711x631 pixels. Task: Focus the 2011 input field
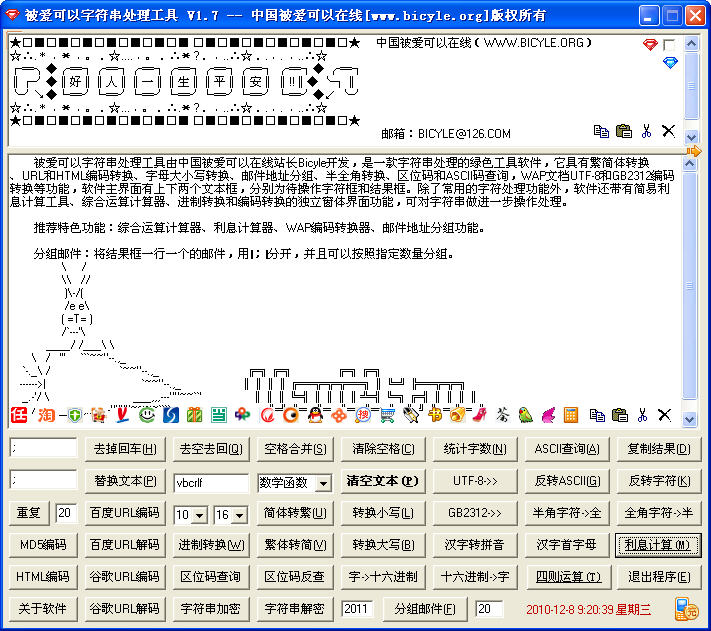click(357, 609)
